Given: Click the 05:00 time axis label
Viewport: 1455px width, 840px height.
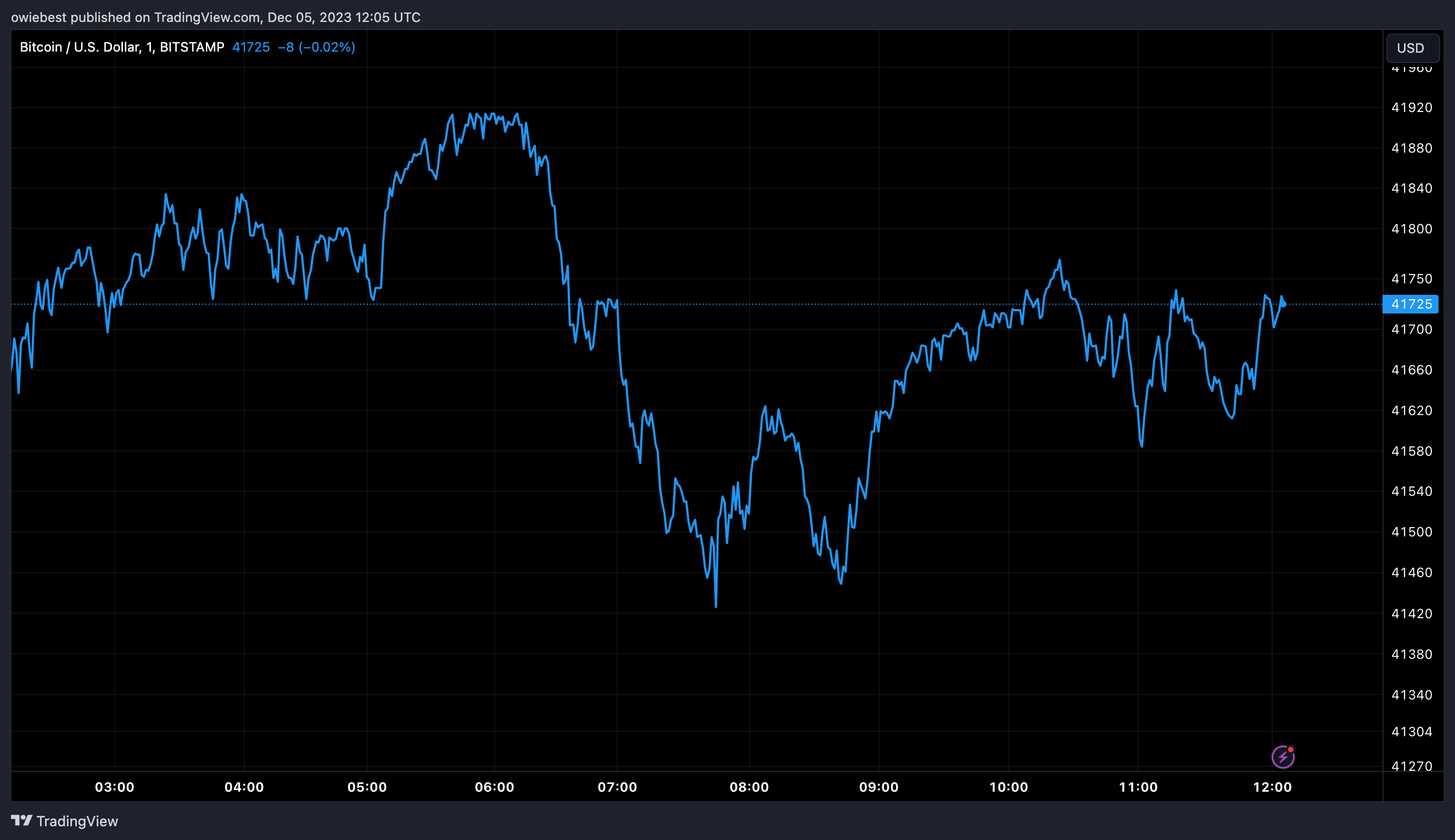Looking at the screenshot, I should coord(367,787).
